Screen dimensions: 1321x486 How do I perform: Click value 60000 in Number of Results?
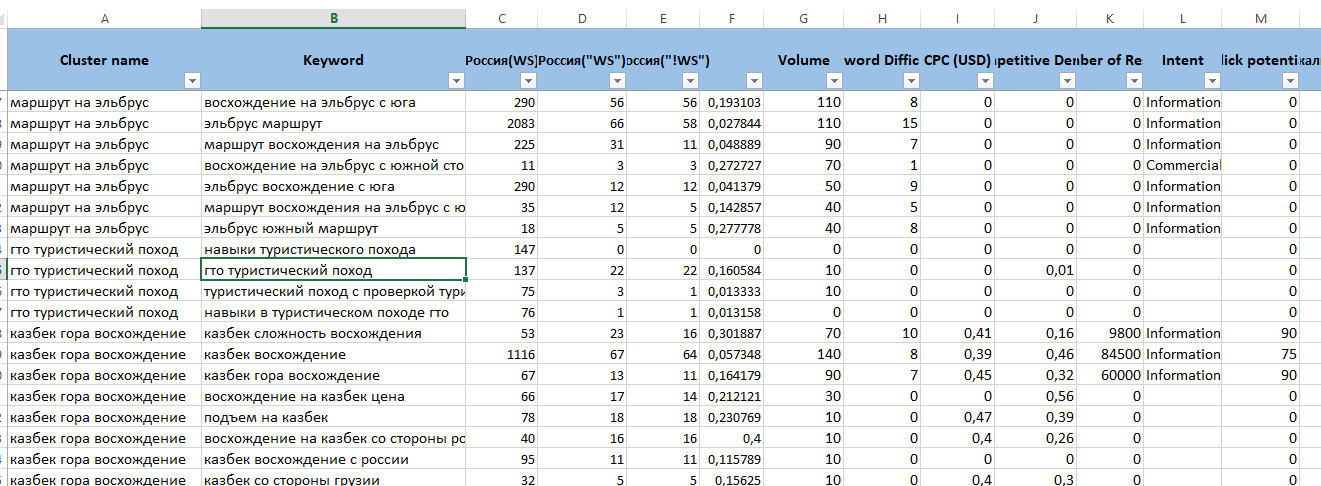(x=1110, y=375)
